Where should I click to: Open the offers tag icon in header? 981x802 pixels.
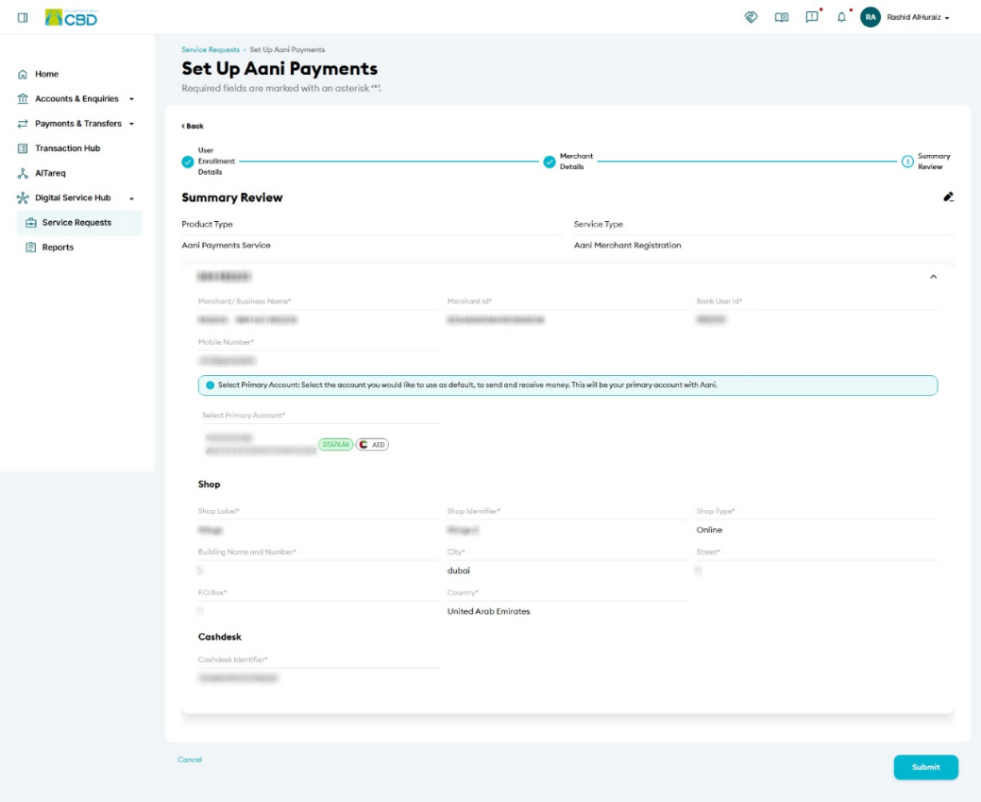tap(751, 17)
